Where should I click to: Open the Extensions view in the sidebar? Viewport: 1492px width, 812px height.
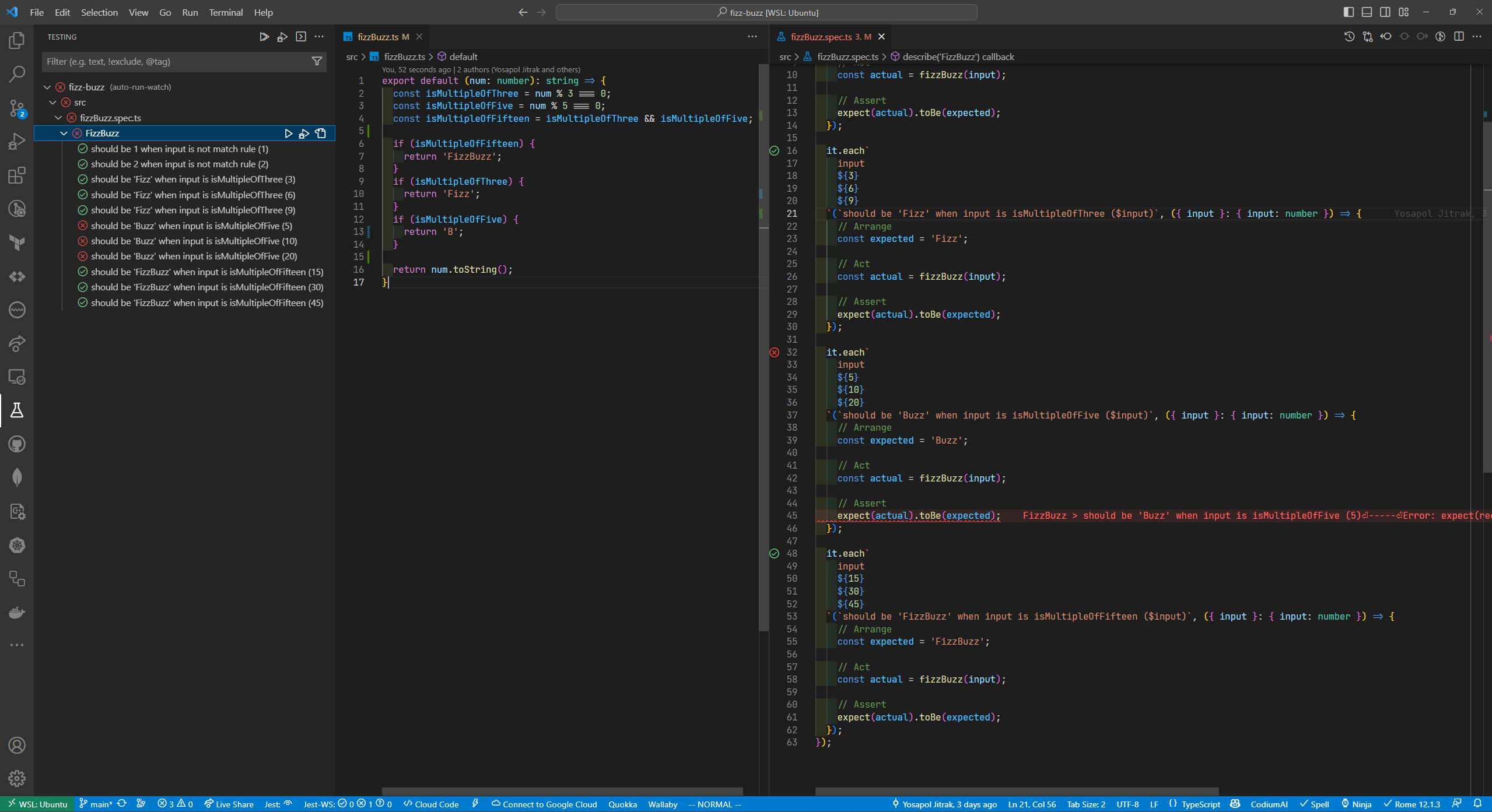click(x=17, y=175)
